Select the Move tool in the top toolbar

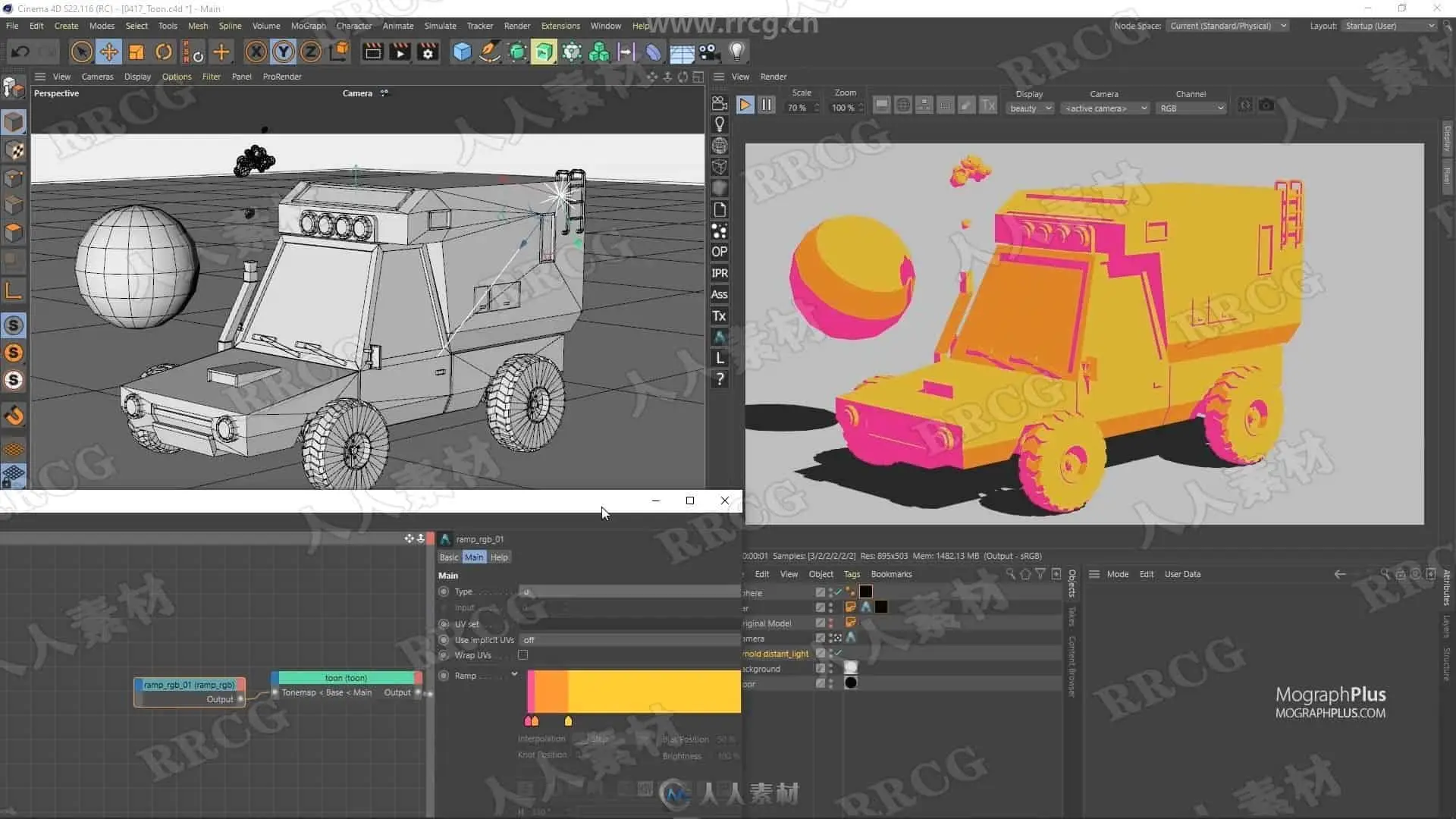tap(109, 52)
